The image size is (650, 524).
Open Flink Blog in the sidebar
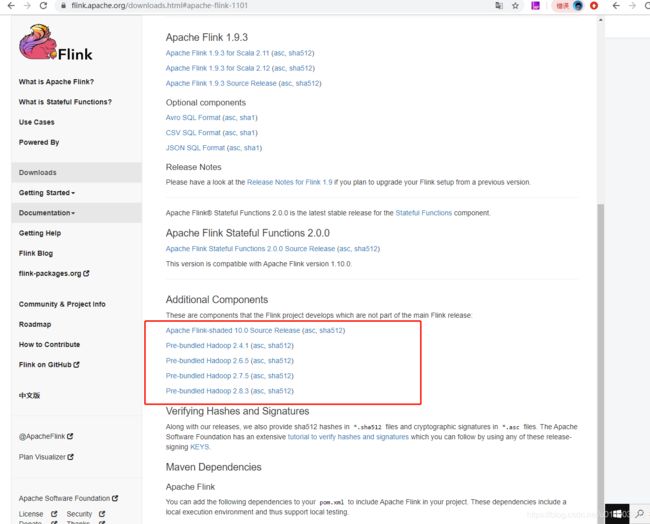click(x=36, y=253)
